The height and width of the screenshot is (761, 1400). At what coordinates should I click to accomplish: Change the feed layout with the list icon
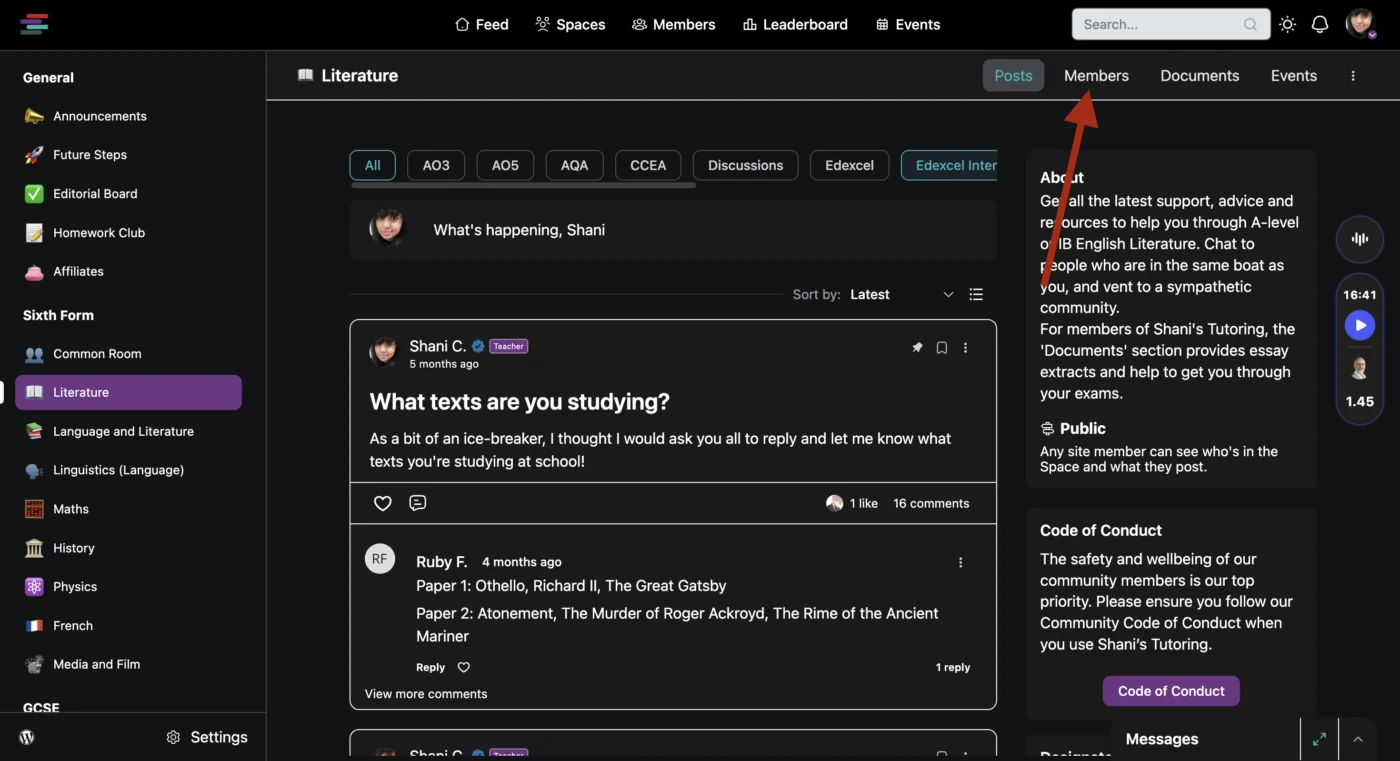(976, 295)
